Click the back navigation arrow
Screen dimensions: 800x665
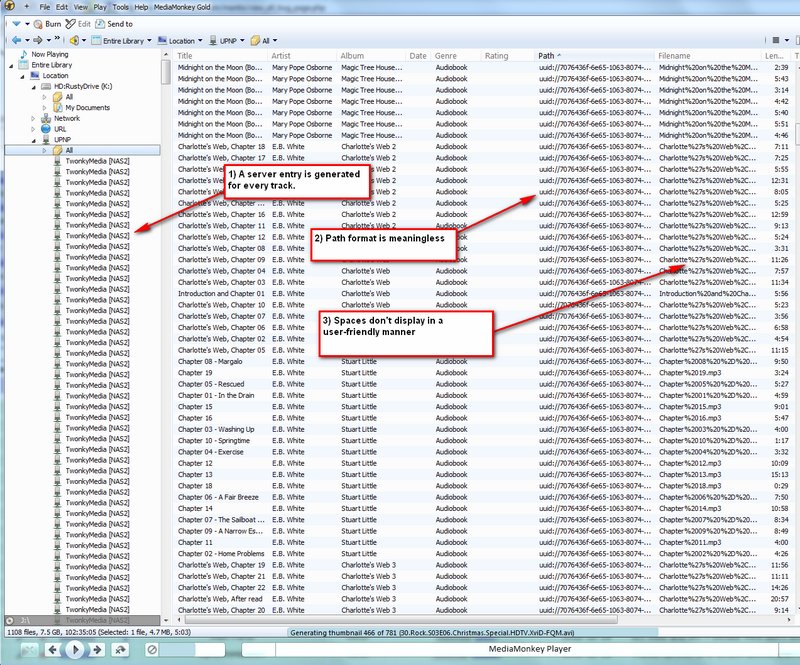click(x=15, y=41)
